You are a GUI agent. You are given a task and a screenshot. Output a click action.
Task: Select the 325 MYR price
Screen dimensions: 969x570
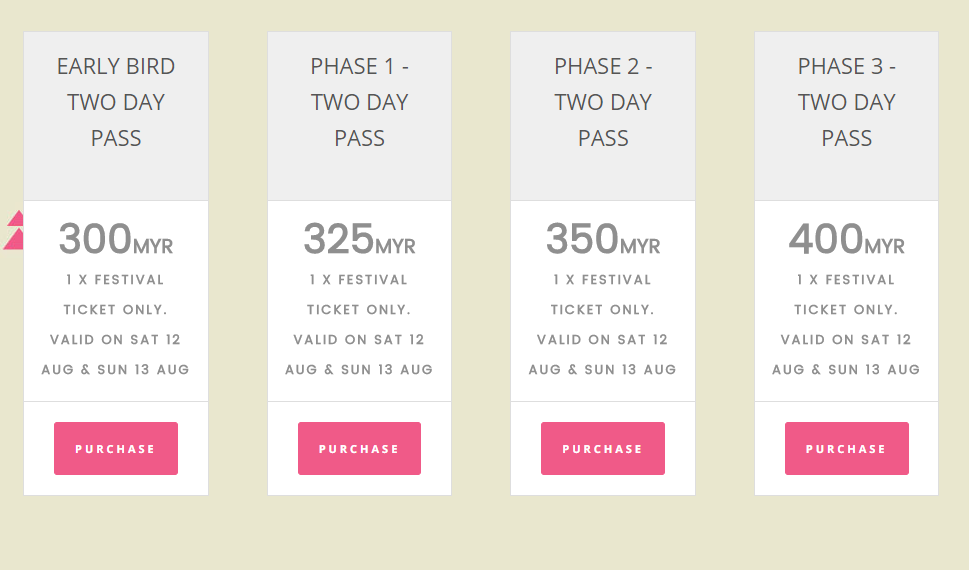click(359, 240)
